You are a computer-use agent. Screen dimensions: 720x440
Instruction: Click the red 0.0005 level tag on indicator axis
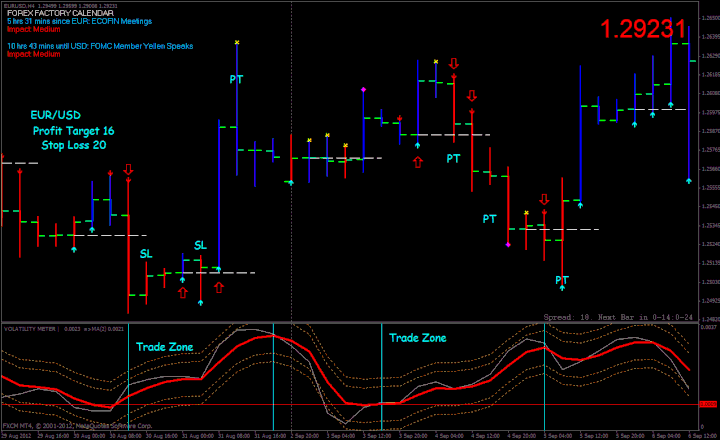pyautogui.click(x=708, y=404)
